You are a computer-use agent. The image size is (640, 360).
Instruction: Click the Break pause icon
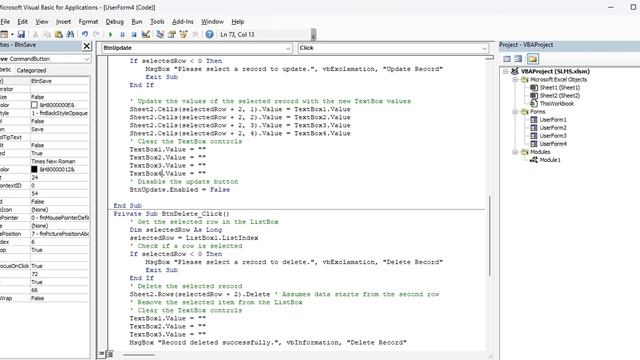(x=122, y=35)
